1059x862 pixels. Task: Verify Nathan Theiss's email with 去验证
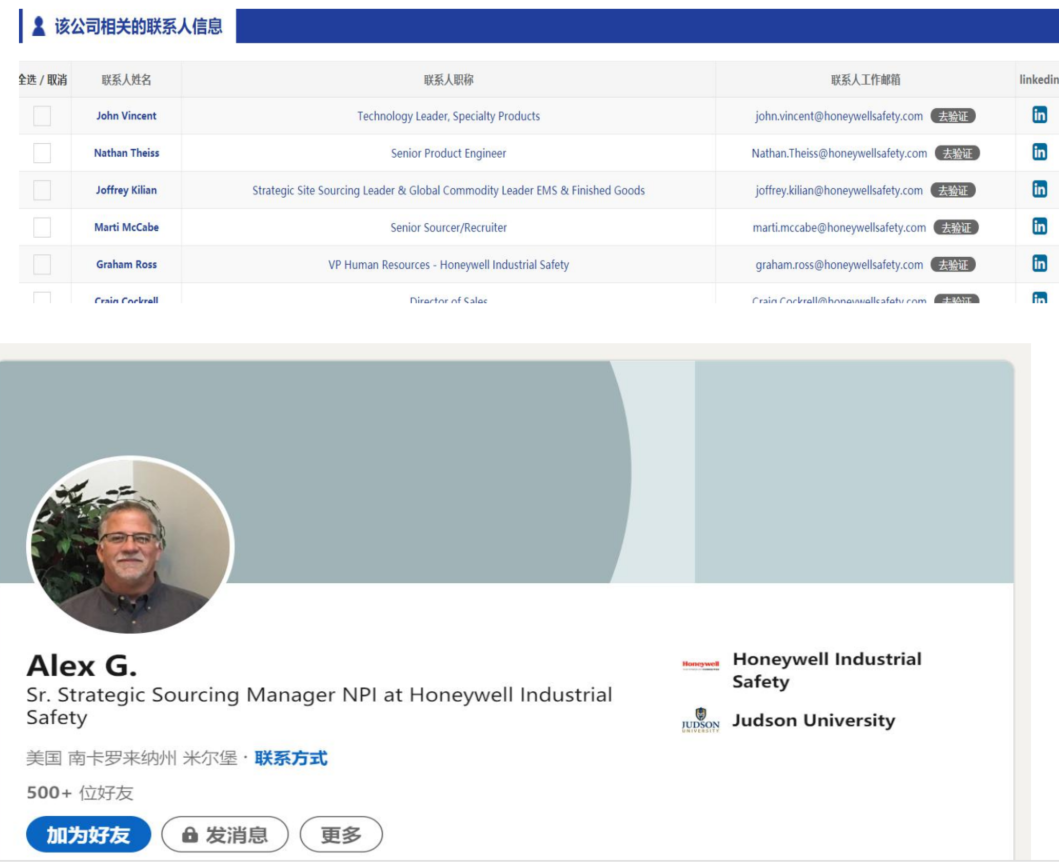957,153
